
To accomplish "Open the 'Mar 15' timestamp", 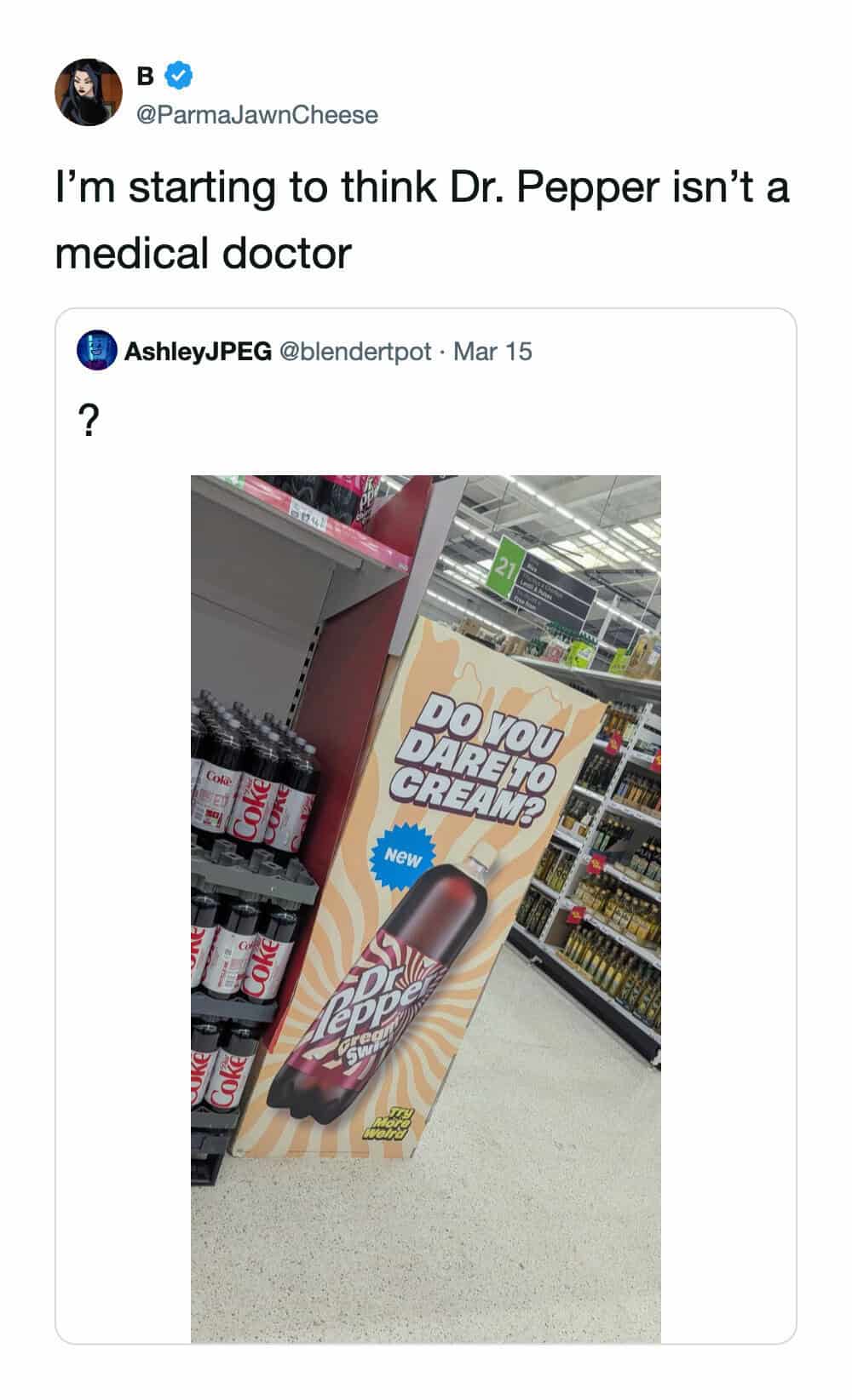I will point(492,351).
